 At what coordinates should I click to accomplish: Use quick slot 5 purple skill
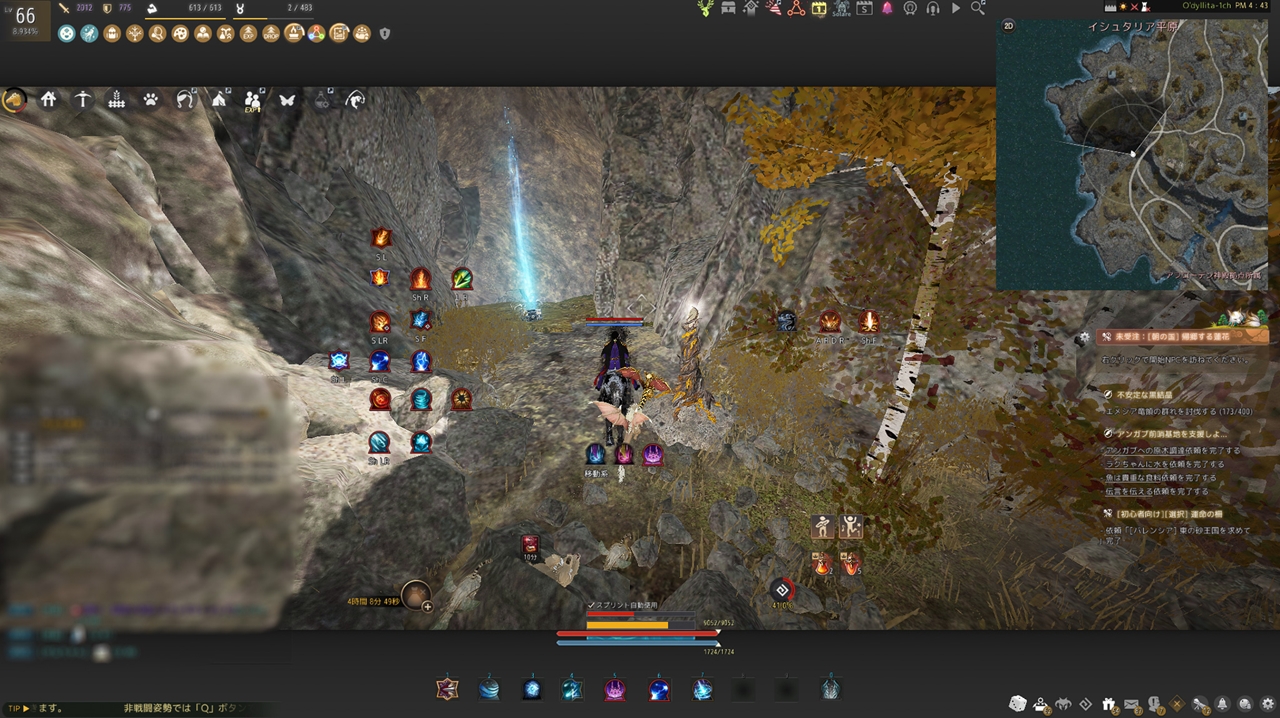615,688
